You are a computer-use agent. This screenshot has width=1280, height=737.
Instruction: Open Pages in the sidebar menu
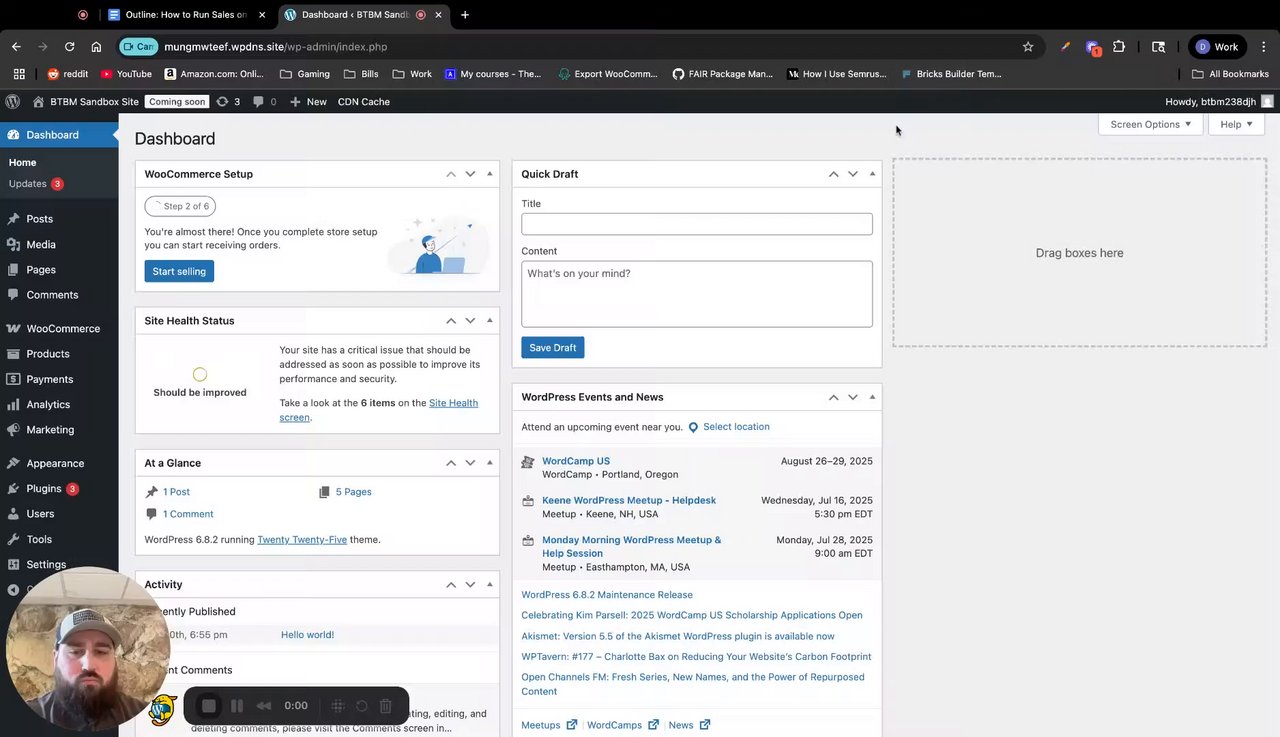[x=41, y=270]
